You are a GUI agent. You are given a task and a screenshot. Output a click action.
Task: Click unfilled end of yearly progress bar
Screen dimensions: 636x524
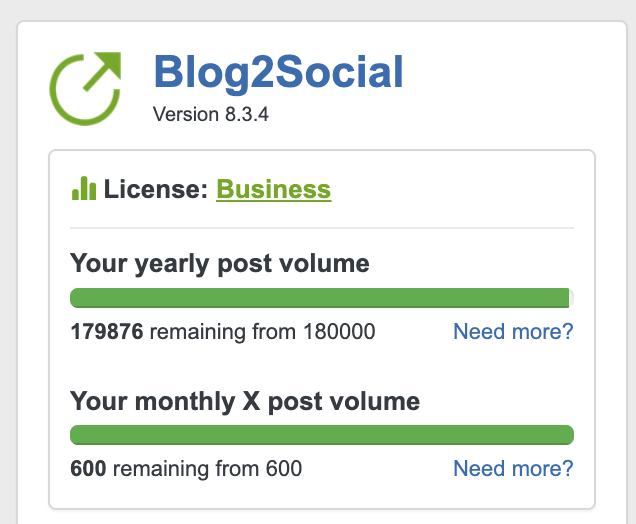572,297
